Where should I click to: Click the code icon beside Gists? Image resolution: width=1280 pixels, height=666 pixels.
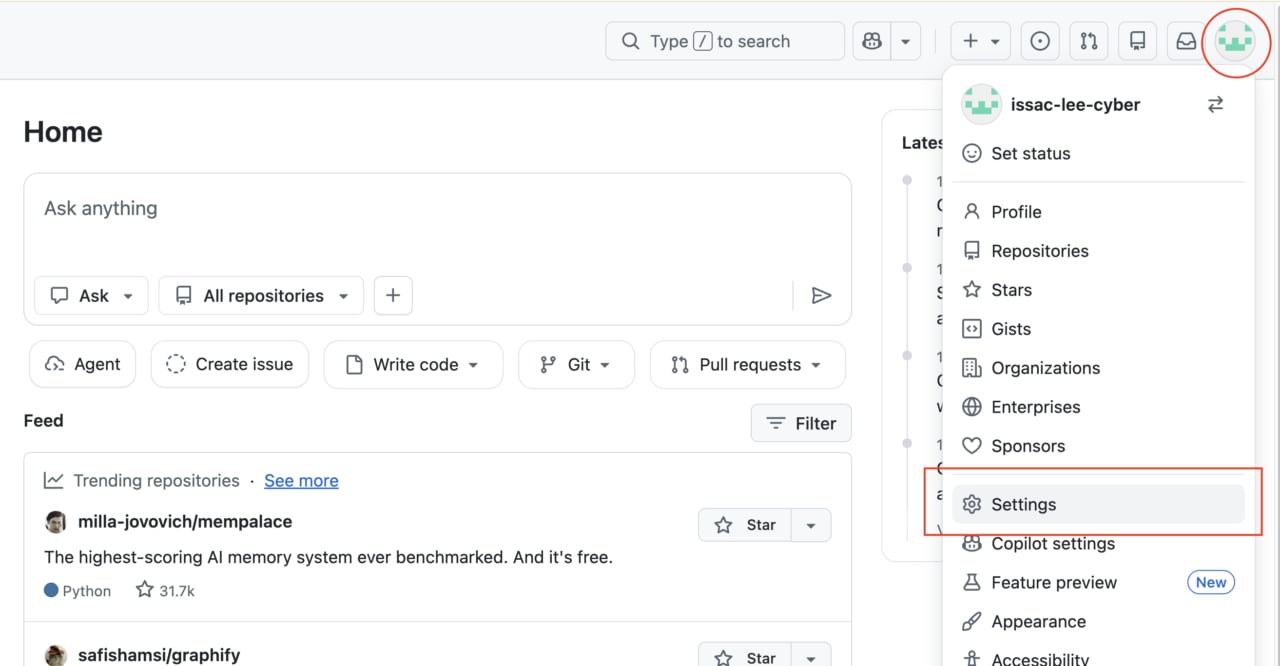pos(971,329)
